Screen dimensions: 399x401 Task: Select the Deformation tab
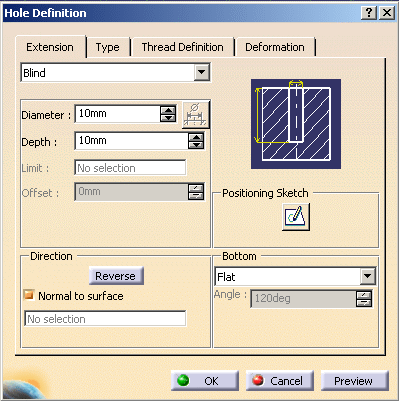point(275,47)
